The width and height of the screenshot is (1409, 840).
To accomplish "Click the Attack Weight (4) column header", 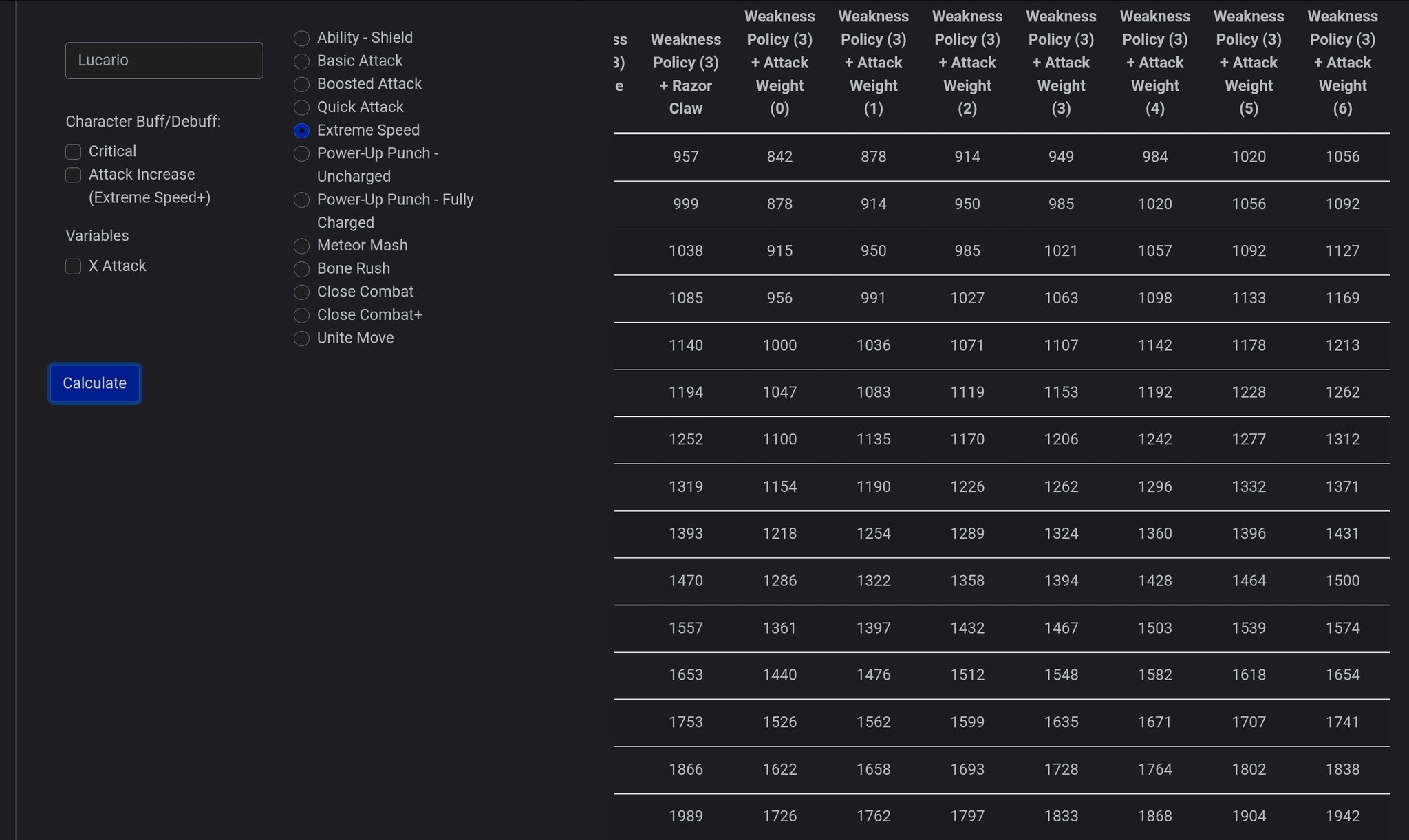I will pos(1155,63).
